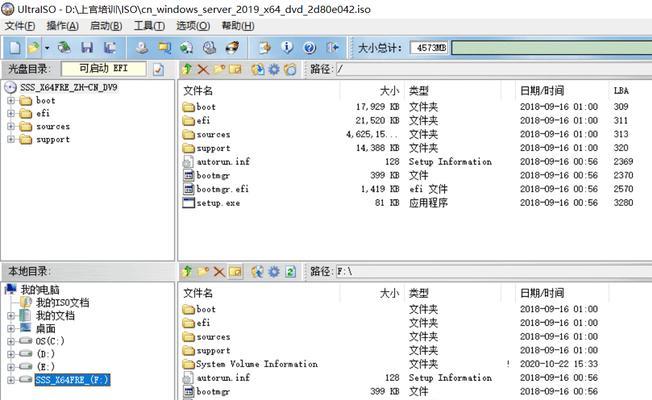The height and width of the screenshot is (400, 652).
Task: Click the Open ISO file icon
Action: 33,47
